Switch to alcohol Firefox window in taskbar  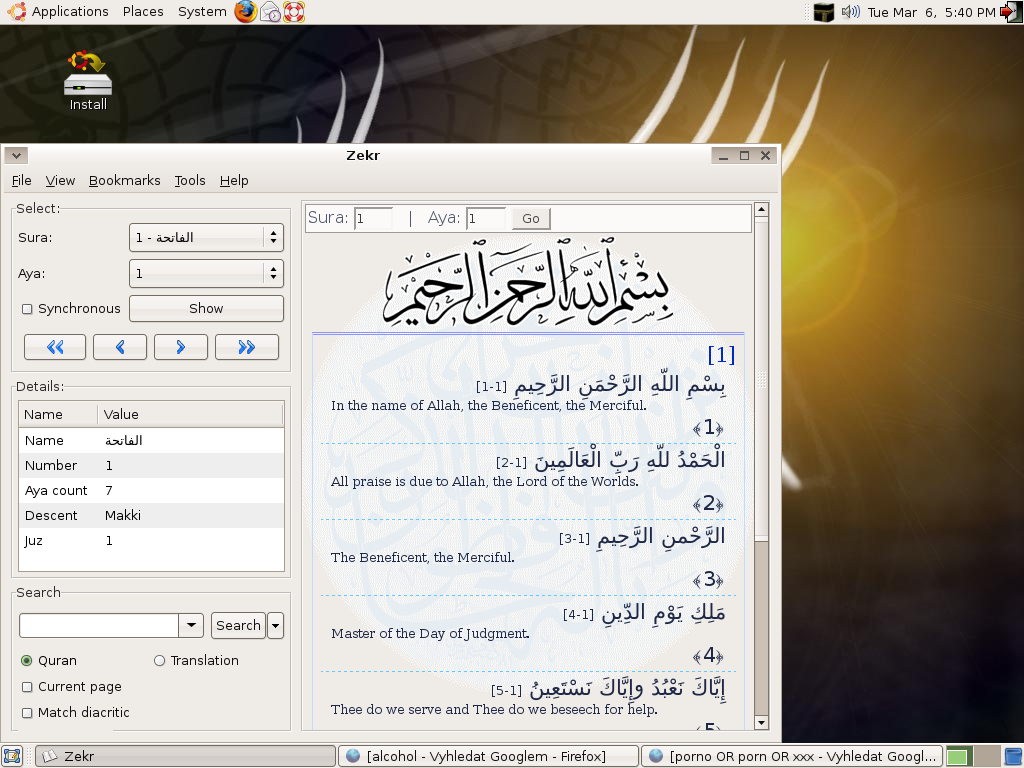pos(488,756)
